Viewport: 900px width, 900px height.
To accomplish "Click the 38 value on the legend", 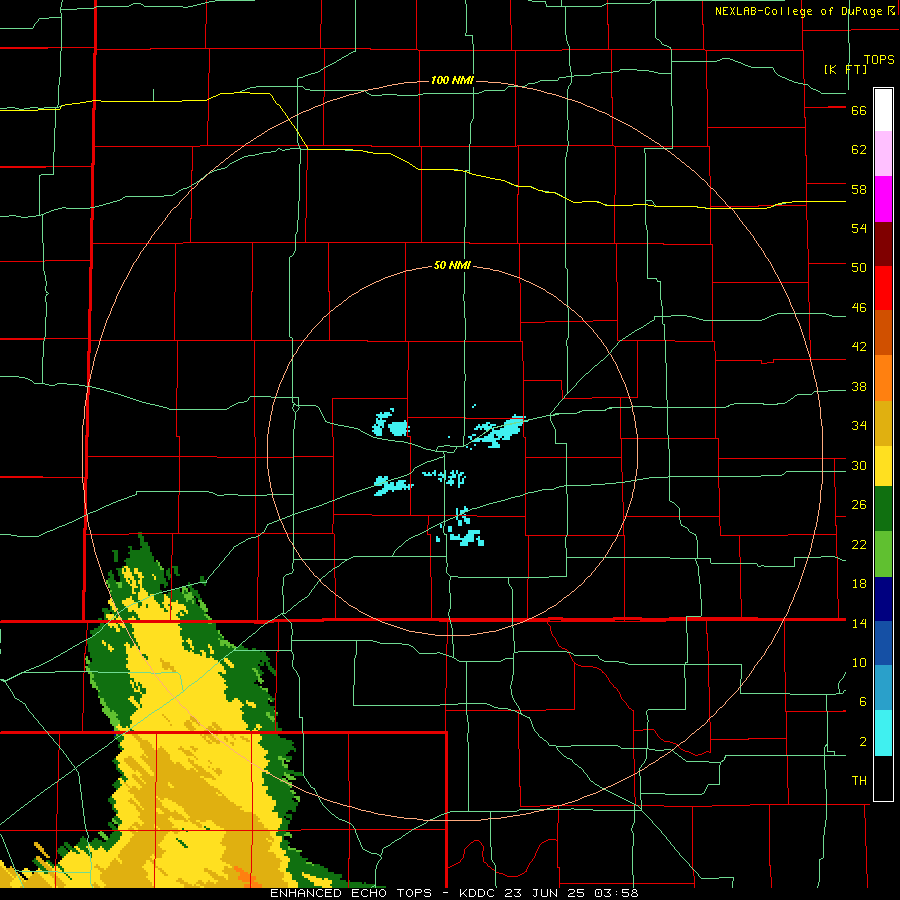I will (859, 387).
